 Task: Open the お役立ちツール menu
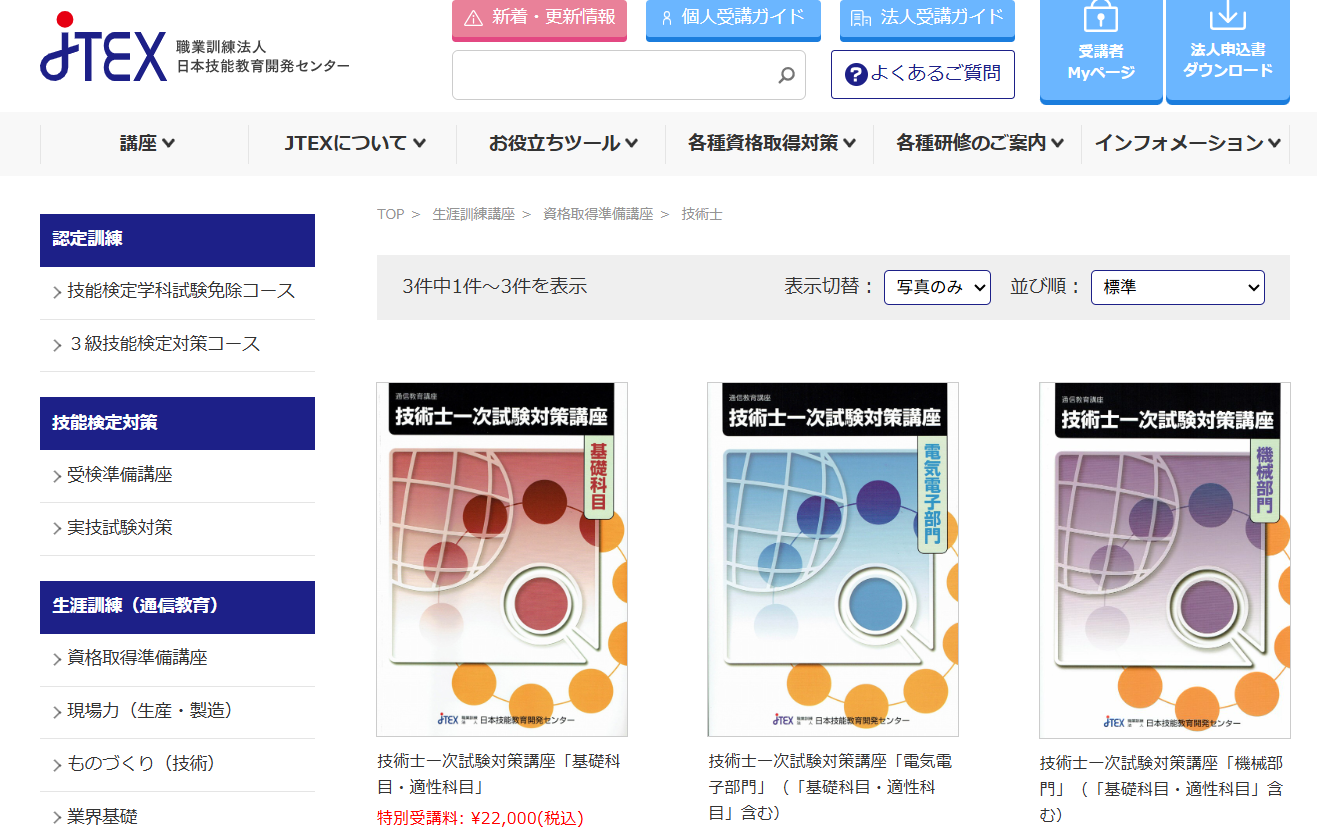point(562,144)
